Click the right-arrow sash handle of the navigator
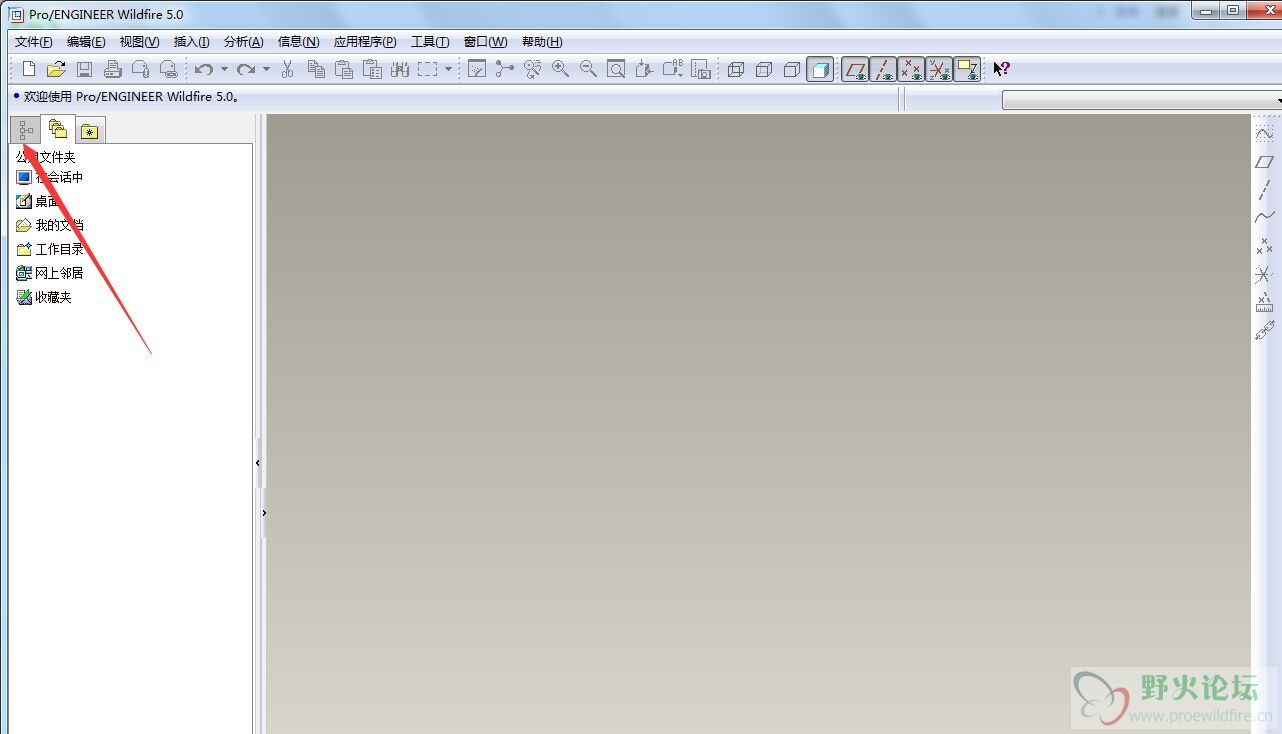The width and height of the screenshot is (1282, 734). [264, 513]
